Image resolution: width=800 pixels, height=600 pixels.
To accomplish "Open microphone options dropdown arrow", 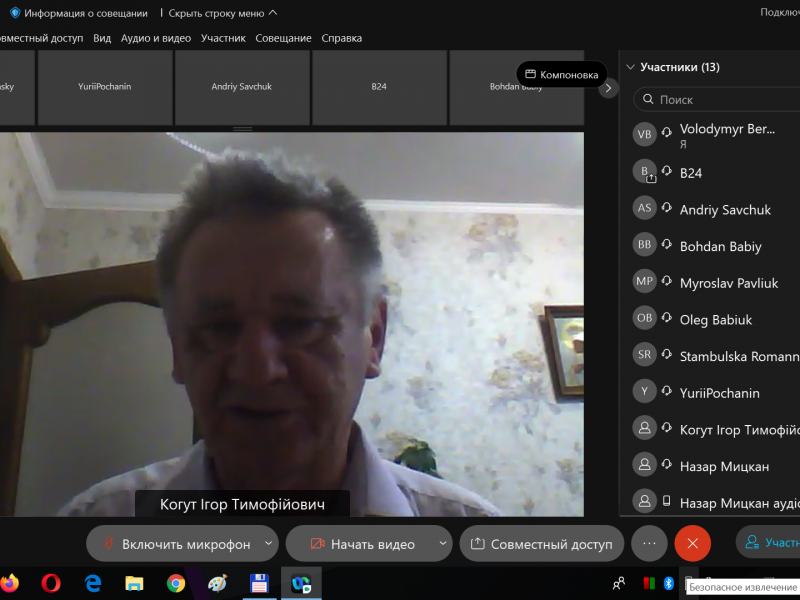I will 268,544.
